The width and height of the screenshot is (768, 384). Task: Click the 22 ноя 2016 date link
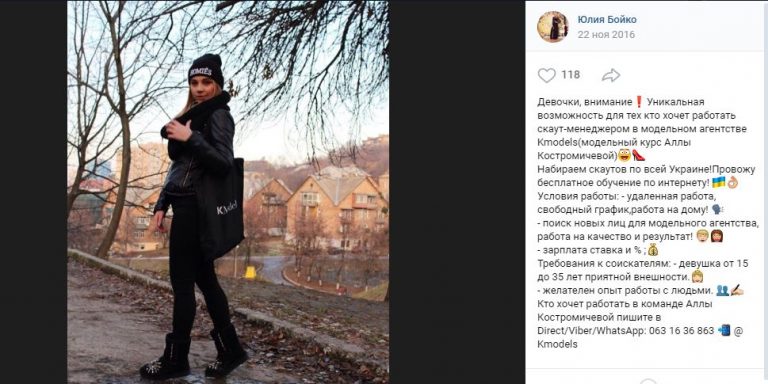(606, 34)
